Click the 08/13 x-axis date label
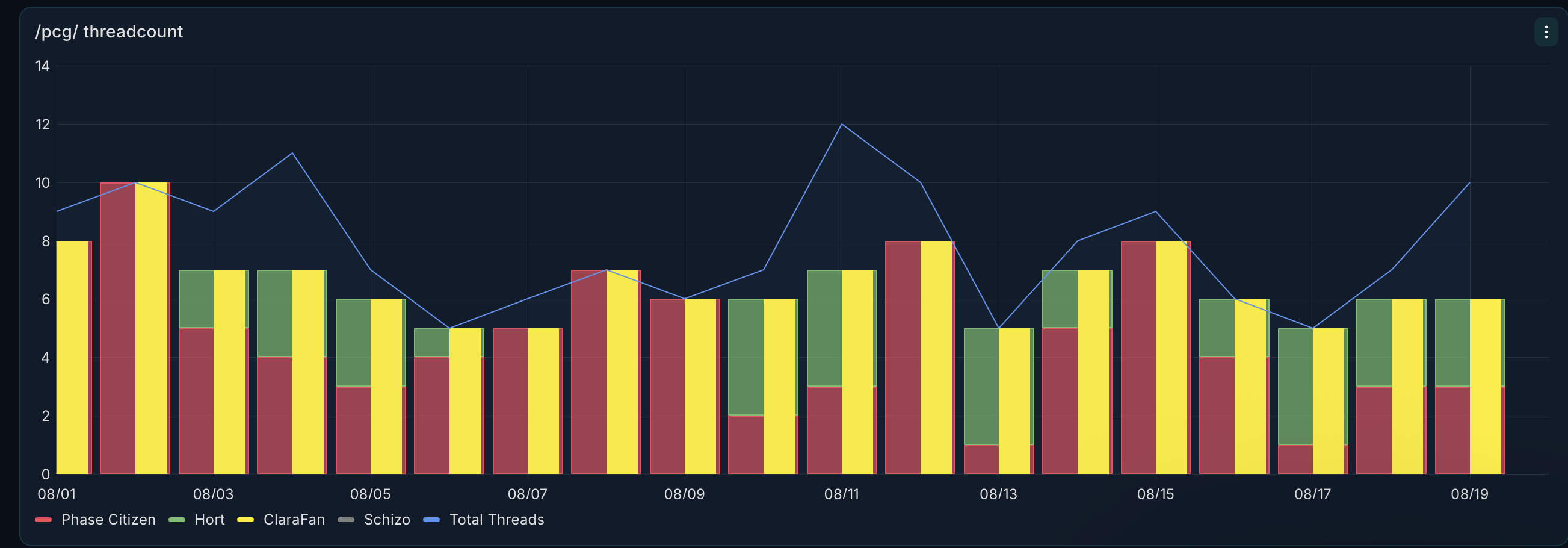1568x548 pixels. pos(998,494)
